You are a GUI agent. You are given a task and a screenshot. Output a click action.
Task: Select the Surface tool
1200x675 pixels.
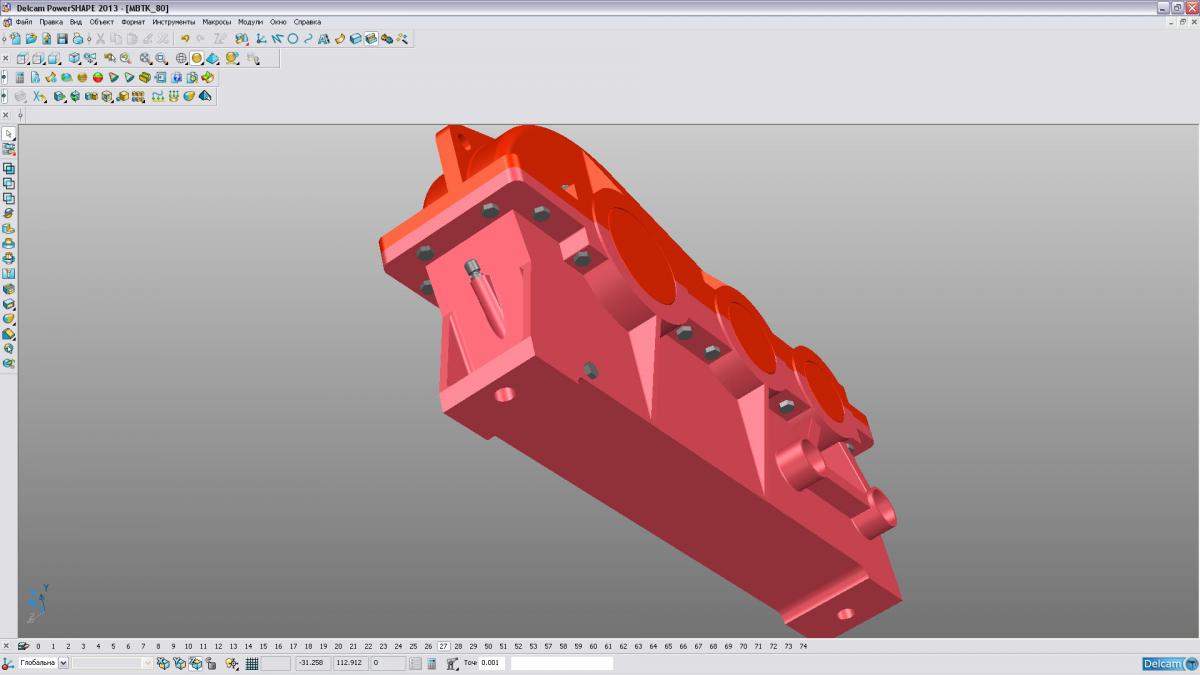click(340, 38)
